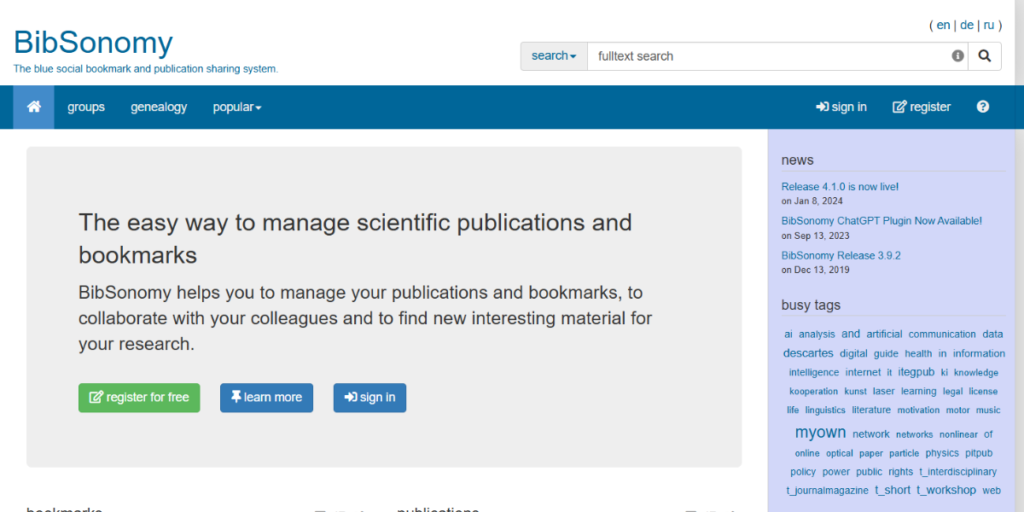Viewport: 1024px width, 512px height.
Task: Select the physics tag
Action: pyautogui.click(x=942, y=453)
